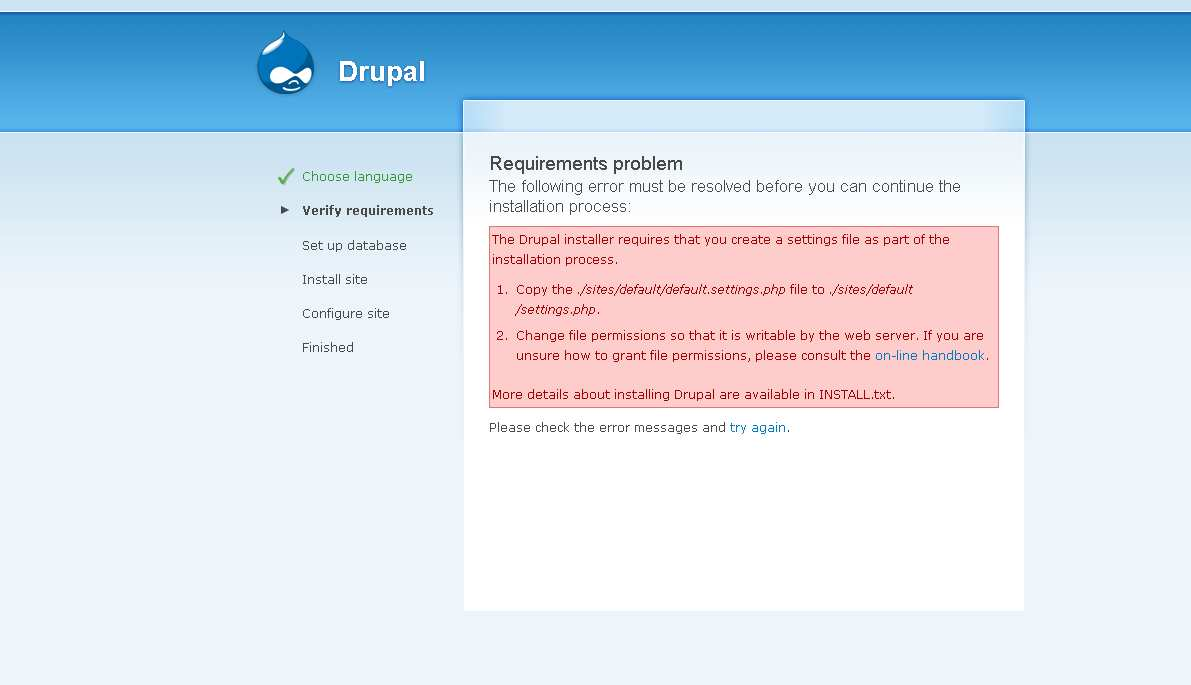The width and height of the screenshot is (1191, 685).
Task: Select the Set up database step
Action: (354, 245)
